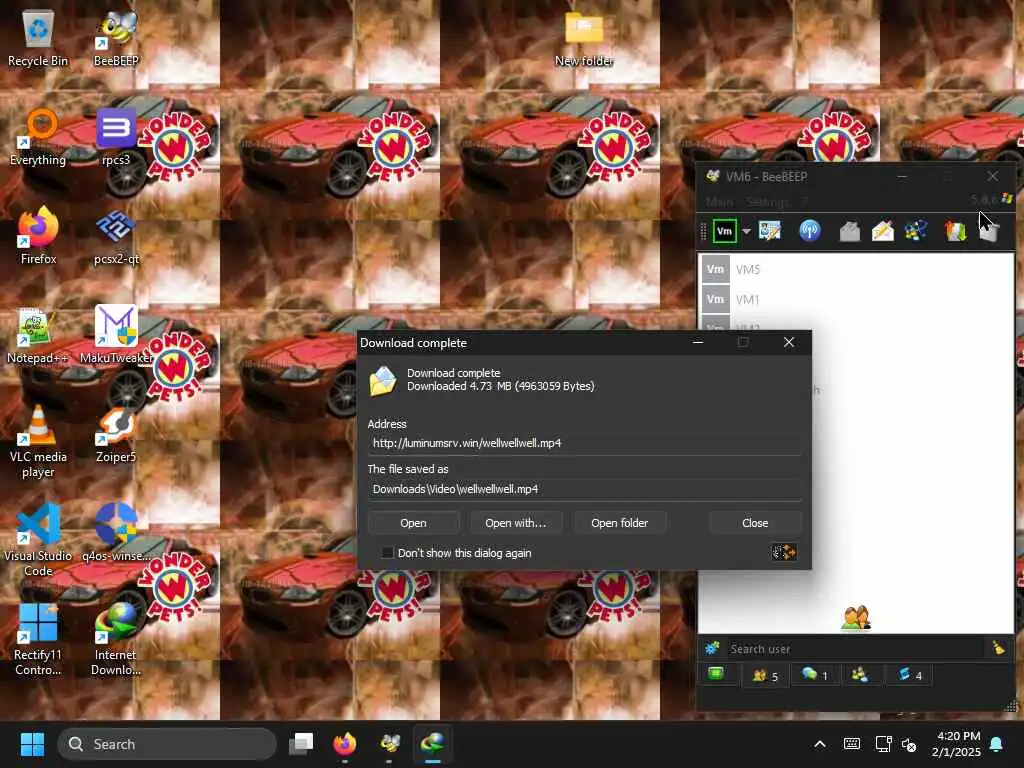Screen dimensions: 1024x768
Task: Click the group chat icon with question mark
Action: coord(916,231)
